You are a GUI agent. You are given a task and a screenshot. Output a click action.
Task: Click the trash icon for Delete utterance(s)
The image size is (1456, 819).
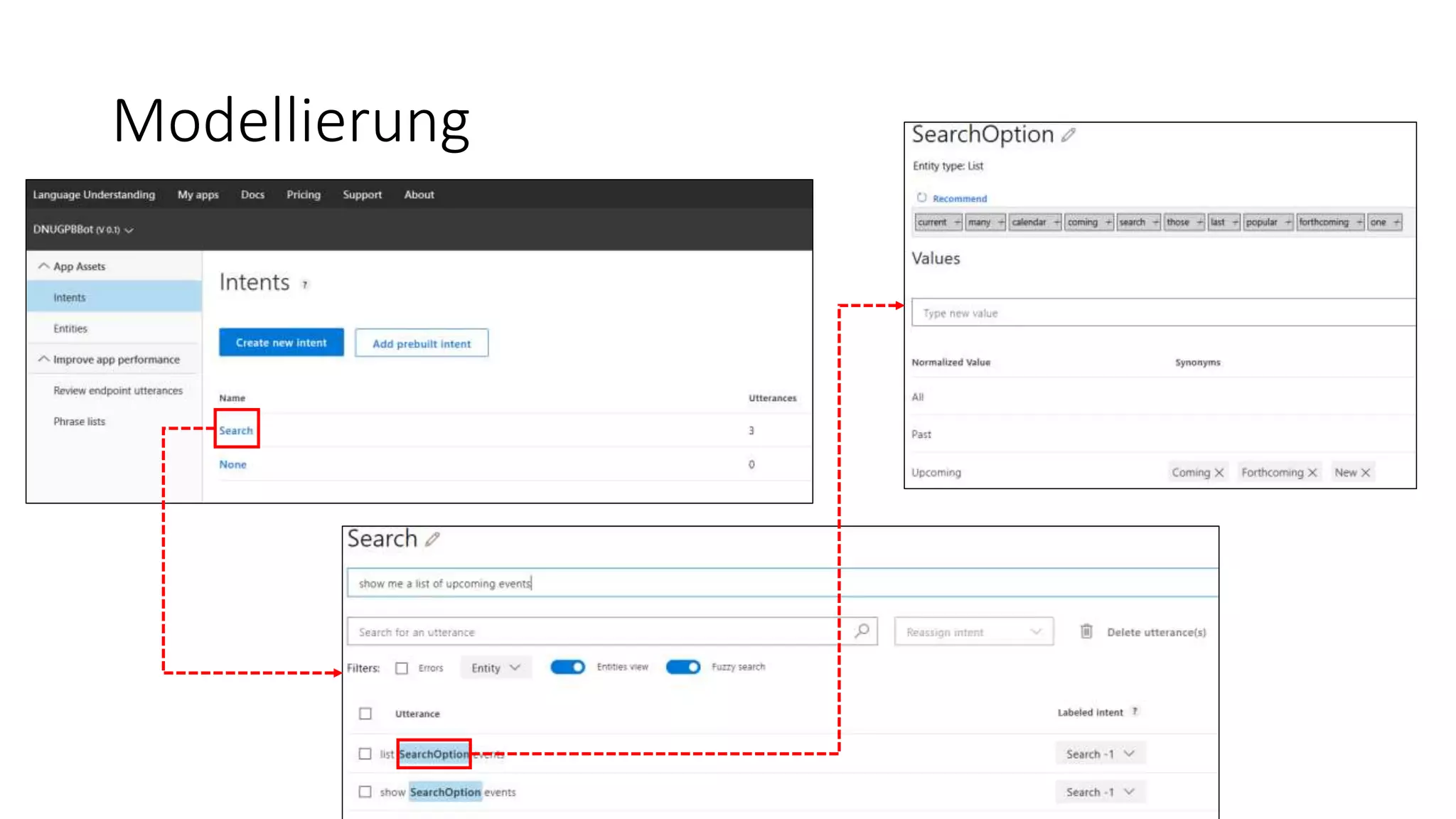click(1086, 631)
